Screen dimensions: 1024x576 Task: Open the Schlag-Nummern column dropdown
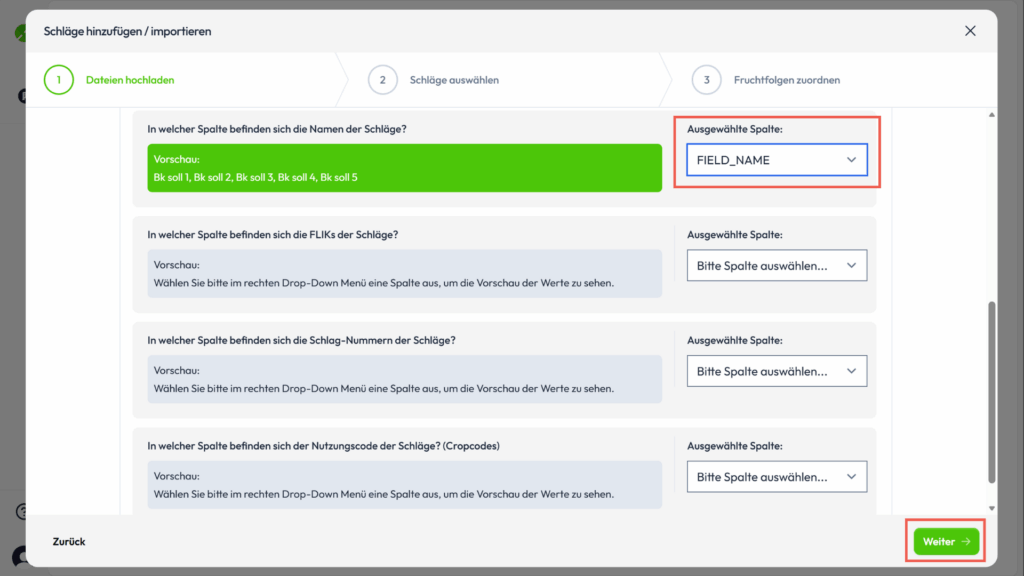click(776, 371)
